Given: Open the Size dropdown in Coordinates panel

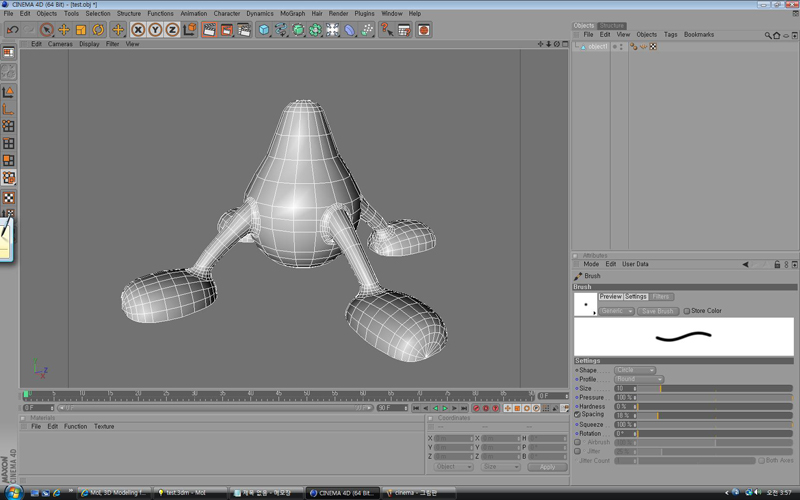Looking at the screenshot, I should [500, 467].
